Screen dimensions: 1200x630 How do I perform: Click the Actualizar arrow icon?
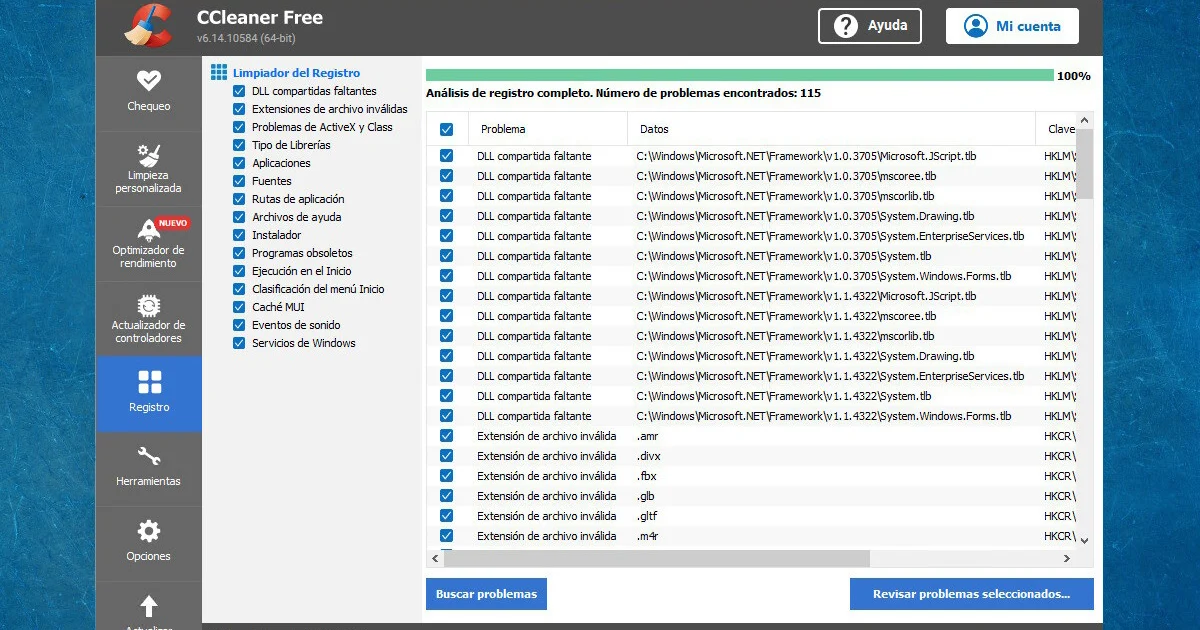coord(148,606)
